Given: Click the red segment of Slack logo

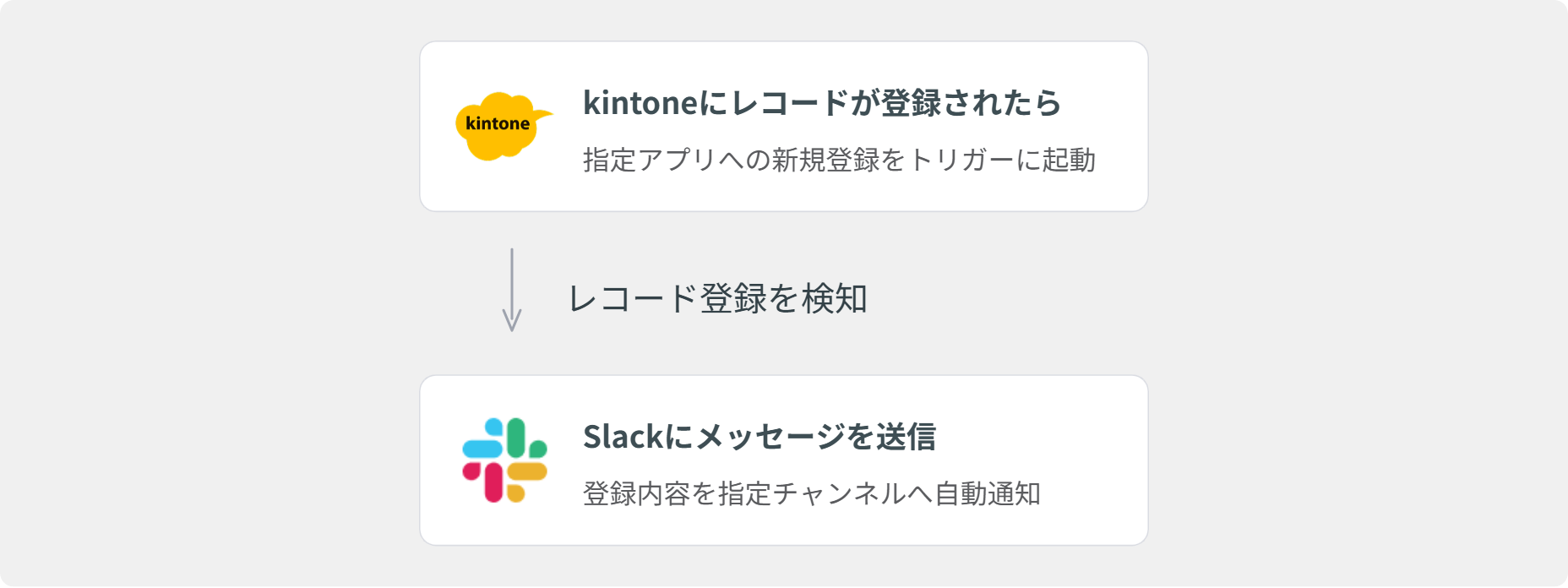Looking at the screenshot, I should pyautogui.click(x=493, y=482).
